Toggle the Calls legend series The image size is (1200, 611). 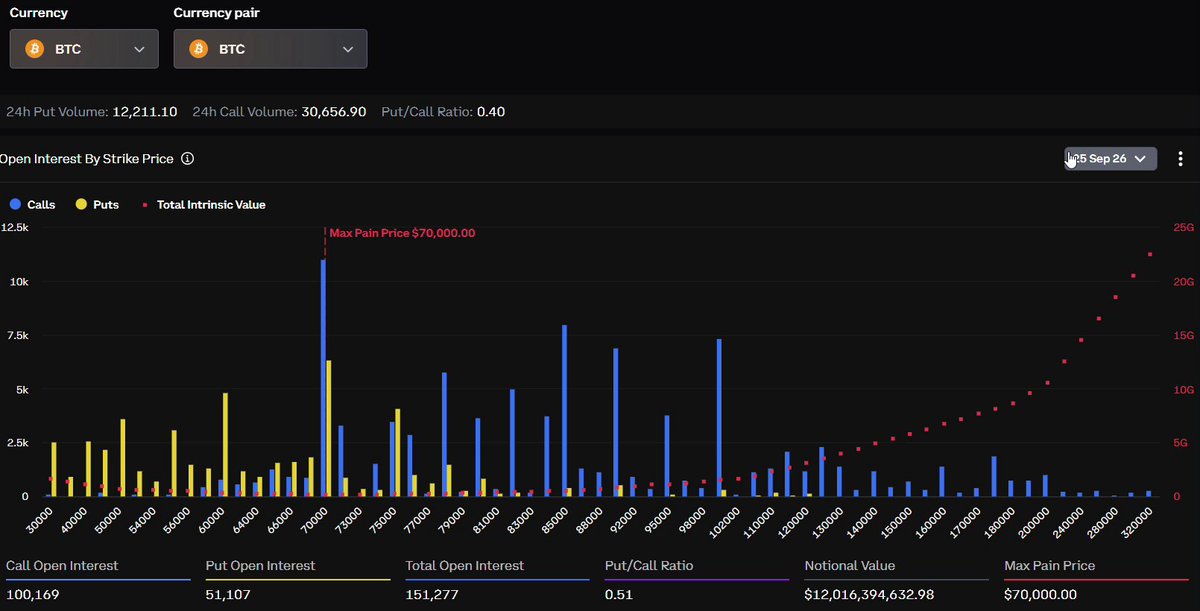click(33, 205)
